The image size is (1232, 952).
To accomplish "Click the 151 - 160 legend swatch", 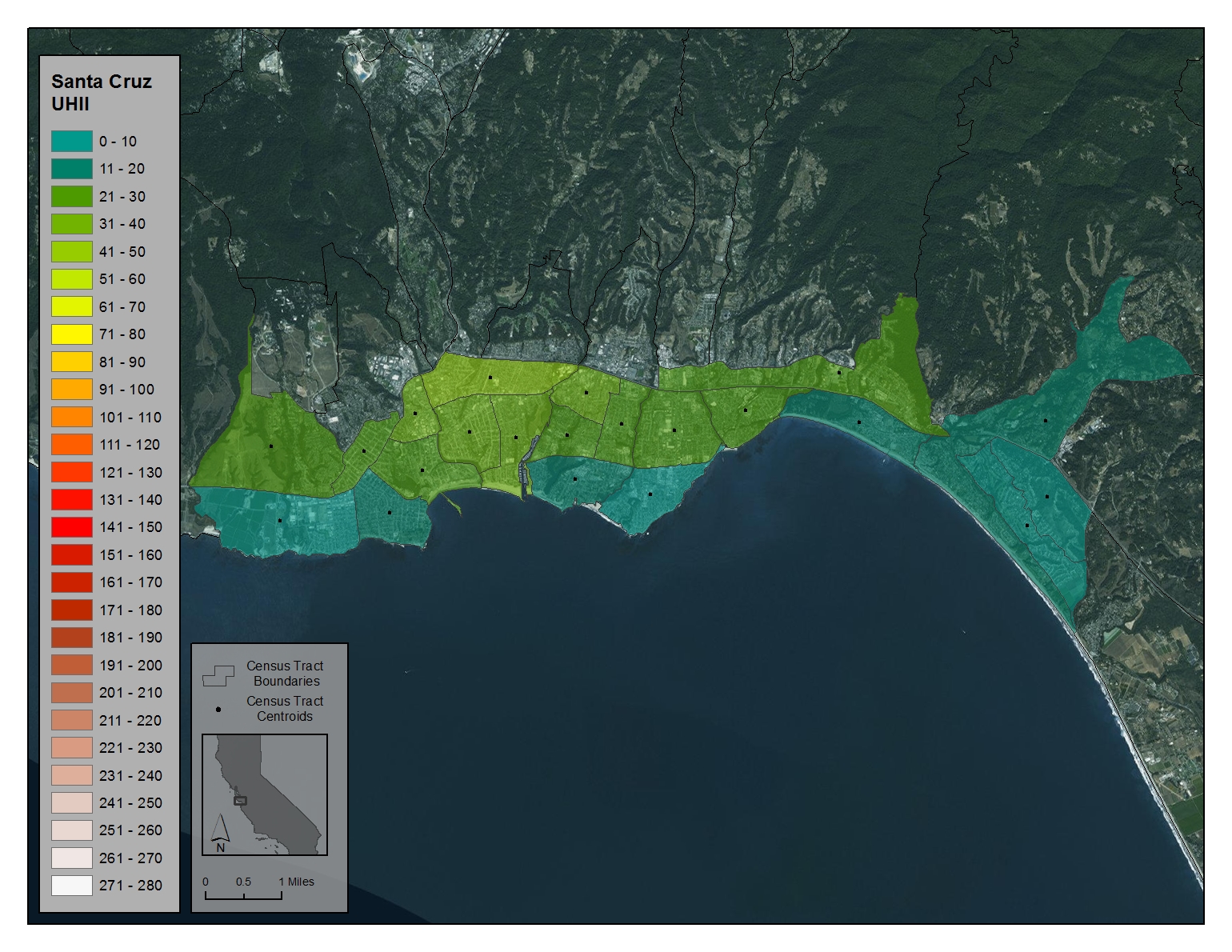I will (72, 555).
